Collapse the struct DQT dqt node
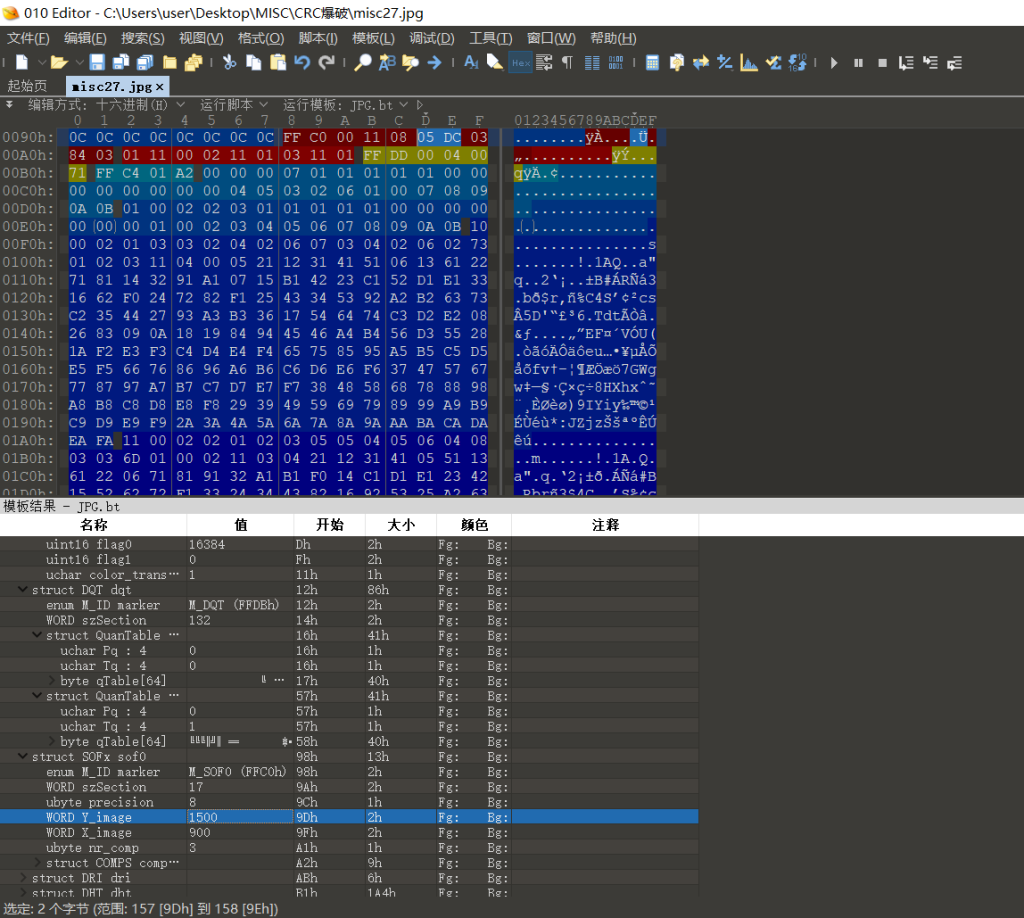The width and height of the screenshot is (1024, 918). click(x=23, y=590)
